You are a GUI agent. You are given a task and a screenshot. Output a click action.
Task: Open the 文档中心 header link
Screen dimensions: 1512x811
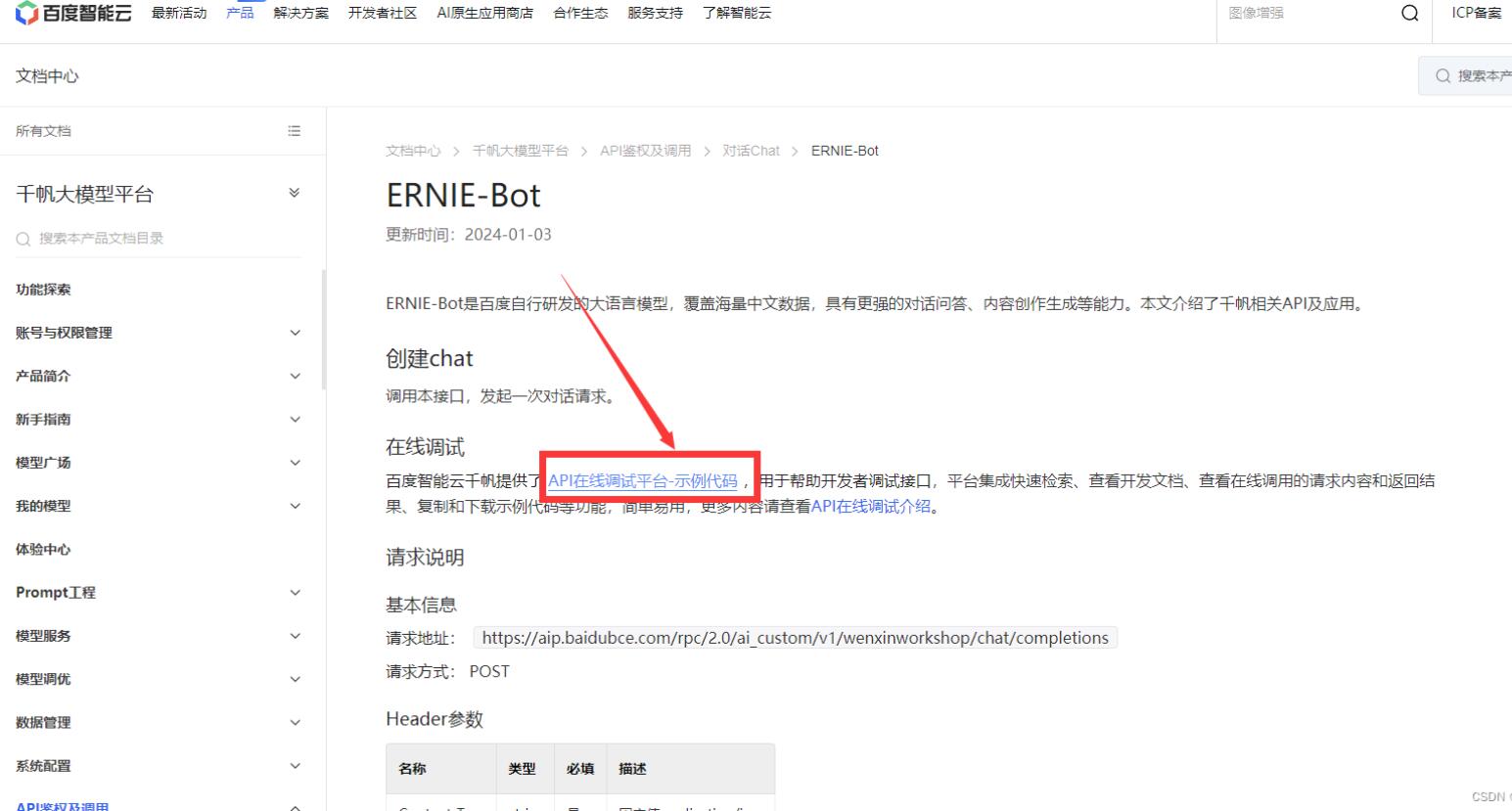point(47,76)
